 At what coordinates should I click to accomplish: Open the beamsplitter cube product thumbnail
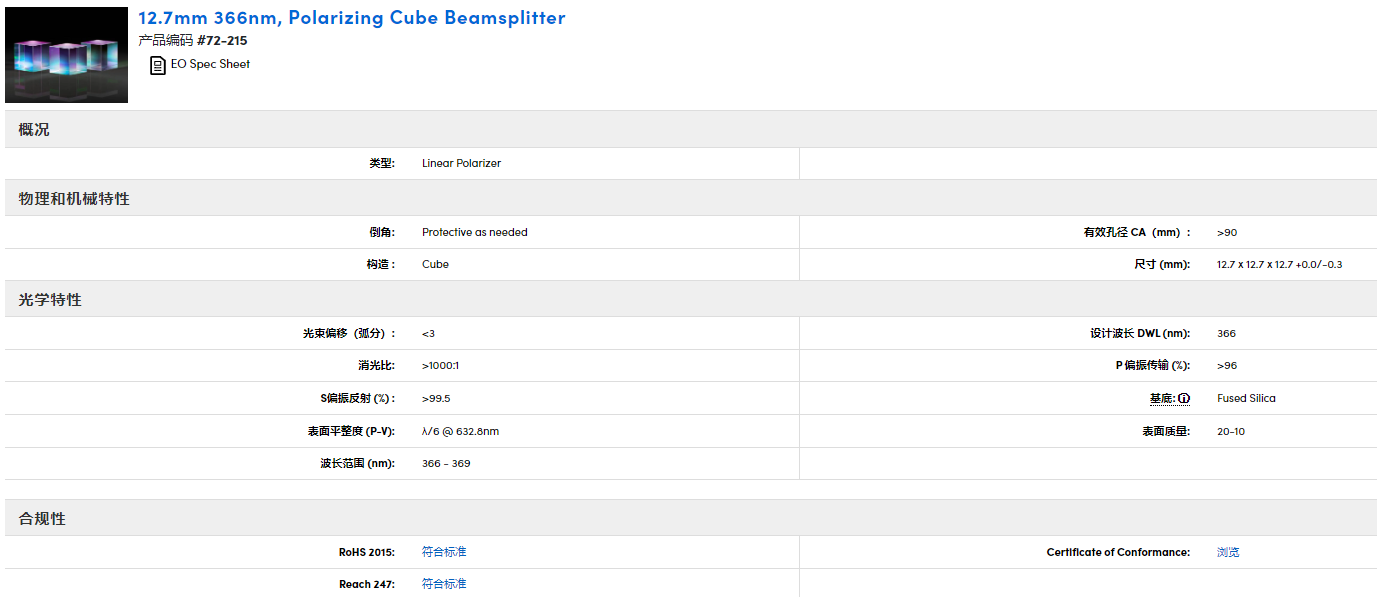pyautogui.click(x=66, y=55)
